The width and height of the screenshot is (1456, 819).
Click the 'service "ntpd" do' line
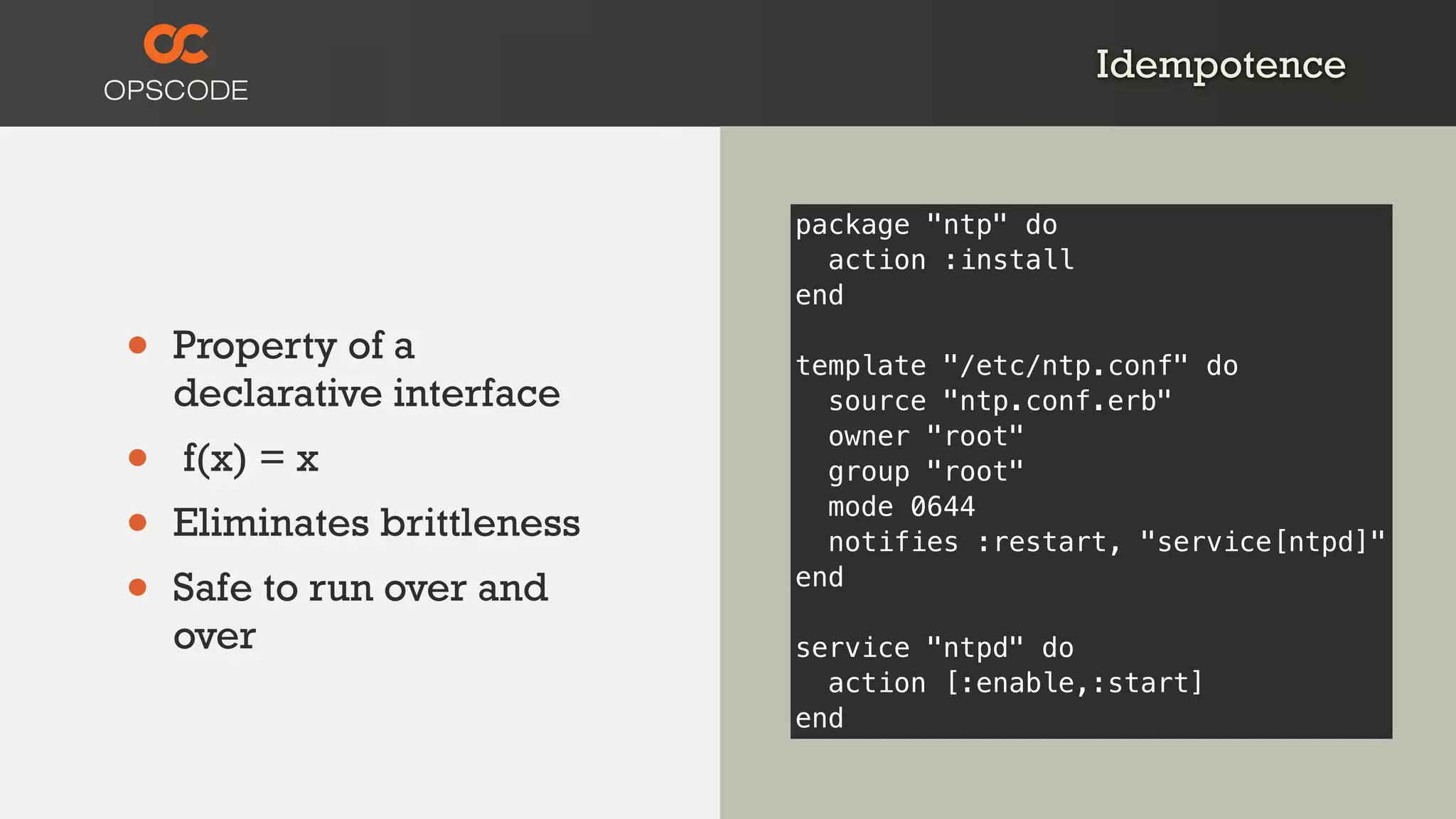[934, 648]
